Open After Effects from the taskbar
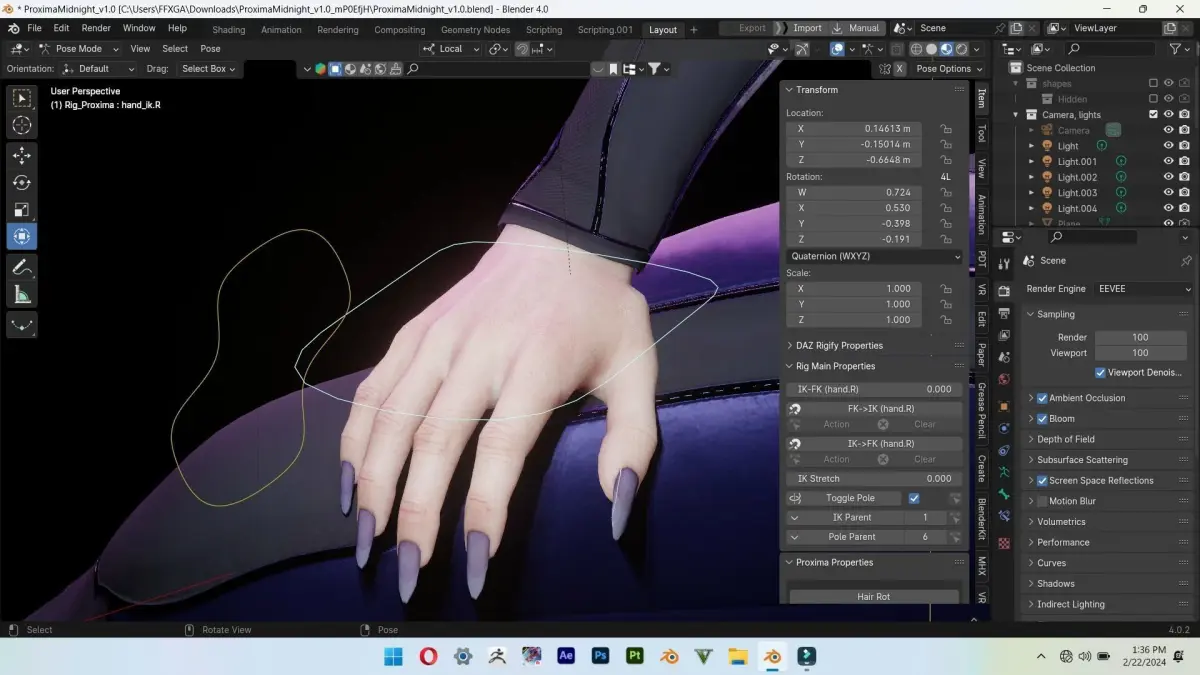Viewport: 1200px width, 675px height. (566, 656)
